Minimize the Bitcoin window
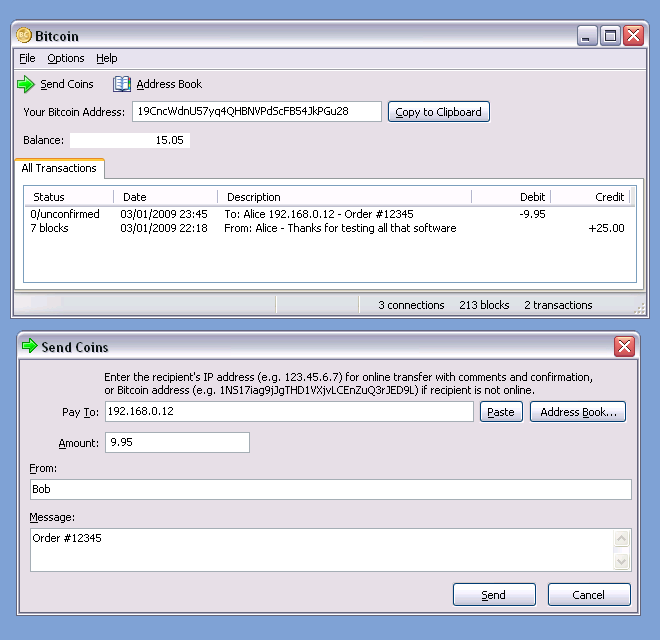 pos(587,36)
